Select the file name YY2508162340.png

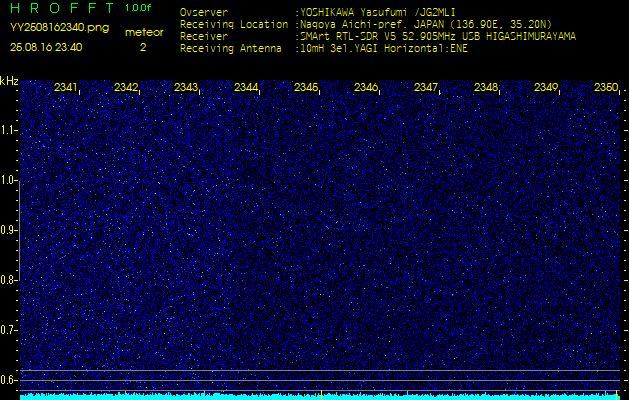point(59,28)
